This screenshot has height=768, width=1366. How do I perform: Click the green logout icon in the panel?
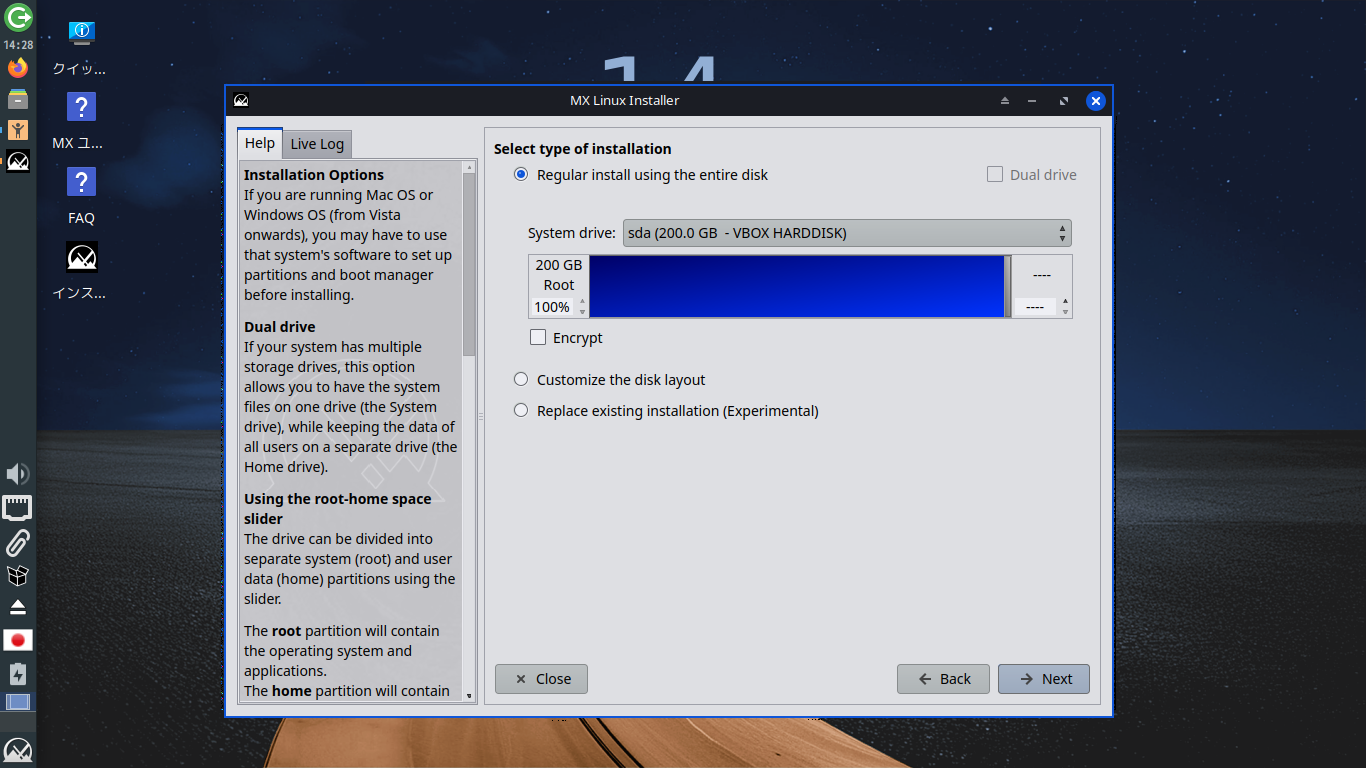(18, 17)
